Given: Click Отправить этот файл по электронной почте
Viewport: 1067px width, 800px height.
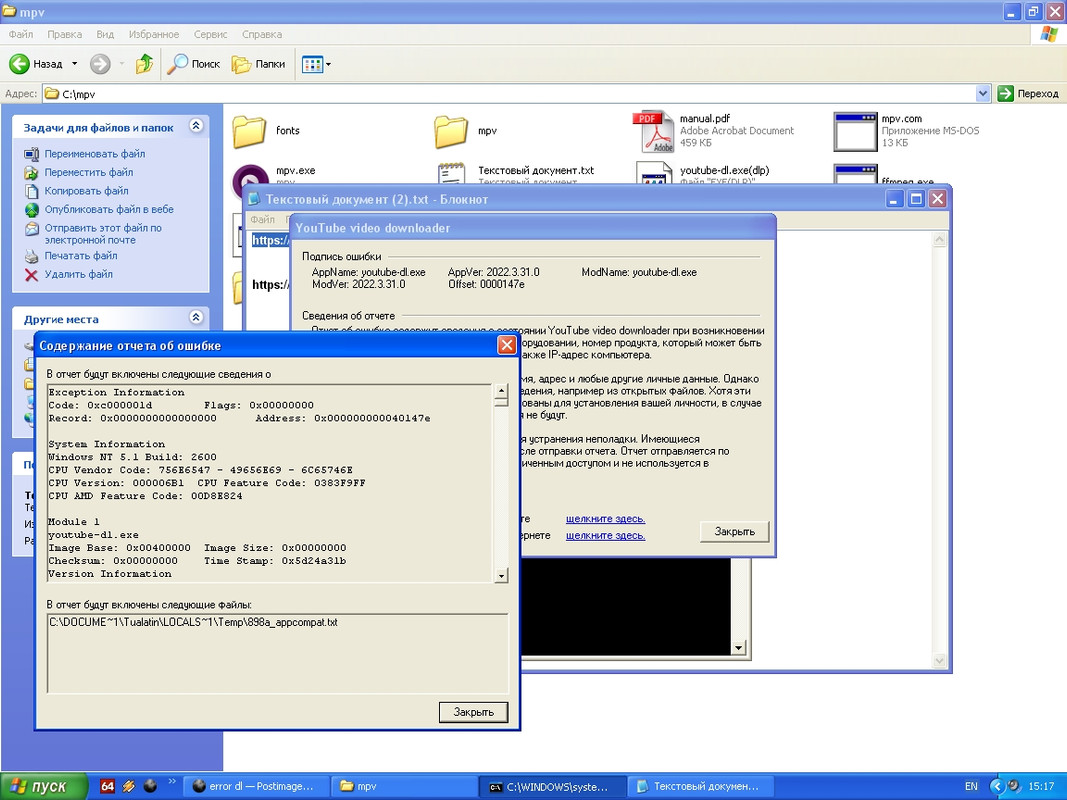Looking at the screenshot, I should (x=103, y=233).
